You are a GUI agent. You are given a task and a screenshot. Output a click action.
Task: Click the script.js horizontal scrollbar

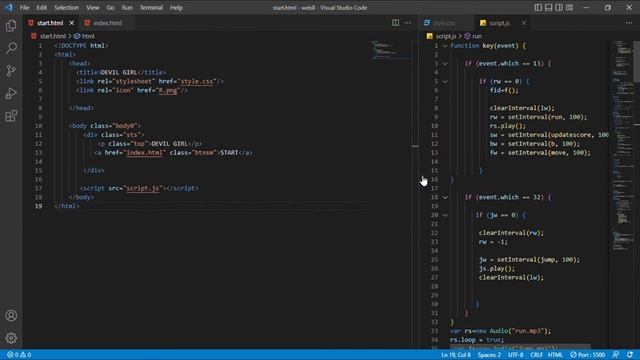(520, 347)
